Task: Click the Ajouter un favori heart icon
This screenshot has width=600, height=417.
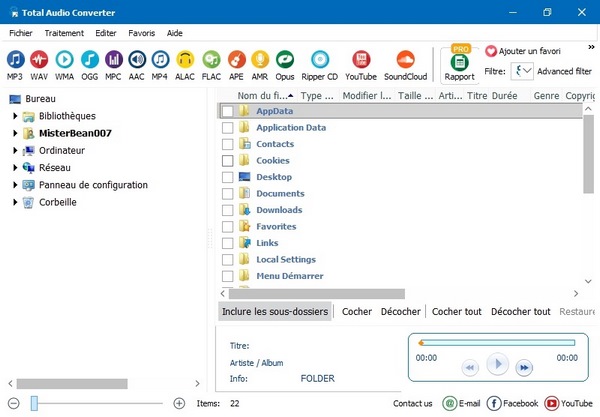Action: pos(491,51)
